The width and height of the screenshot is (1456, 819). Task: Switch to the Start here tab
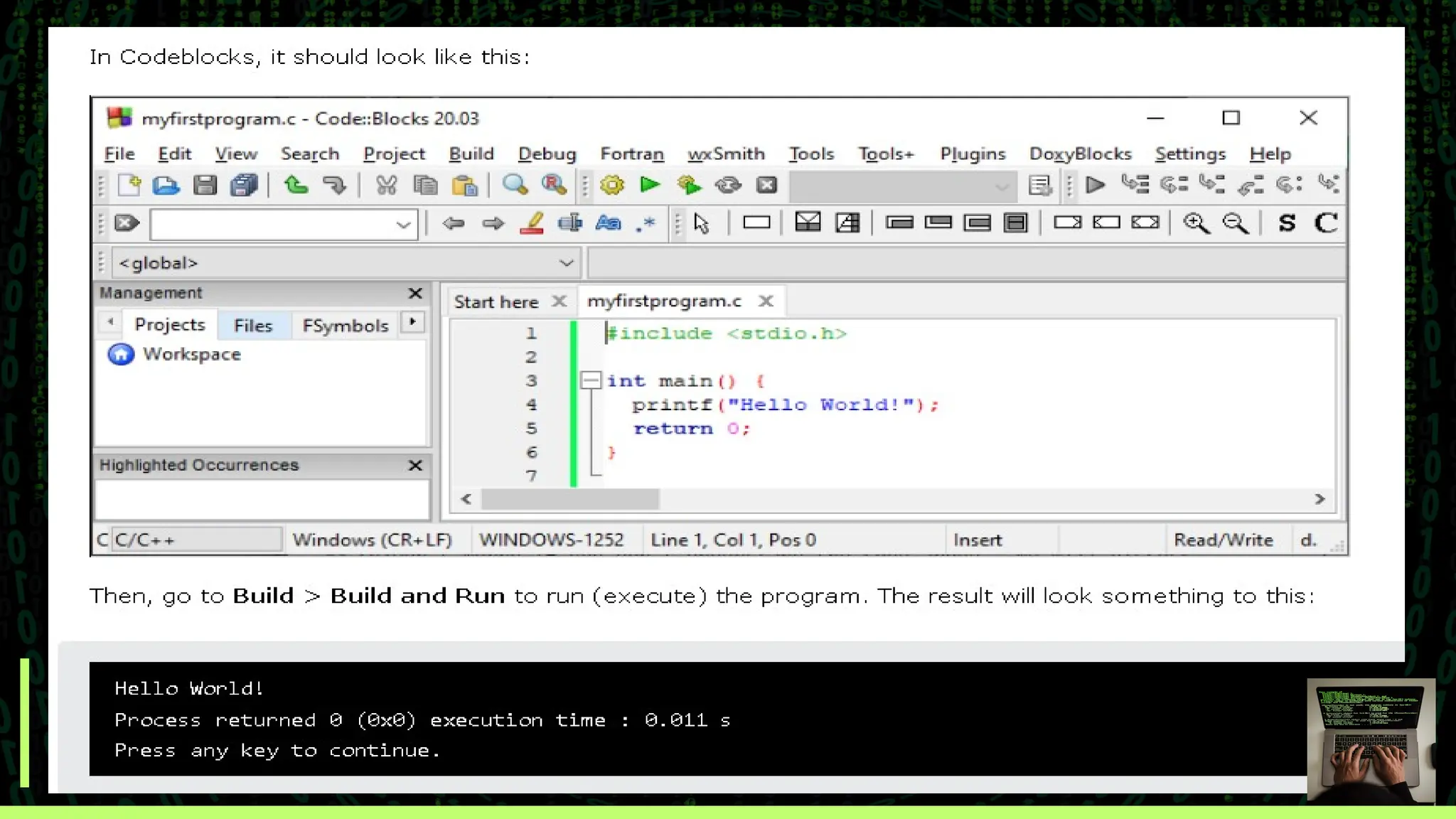pos(496,301)
